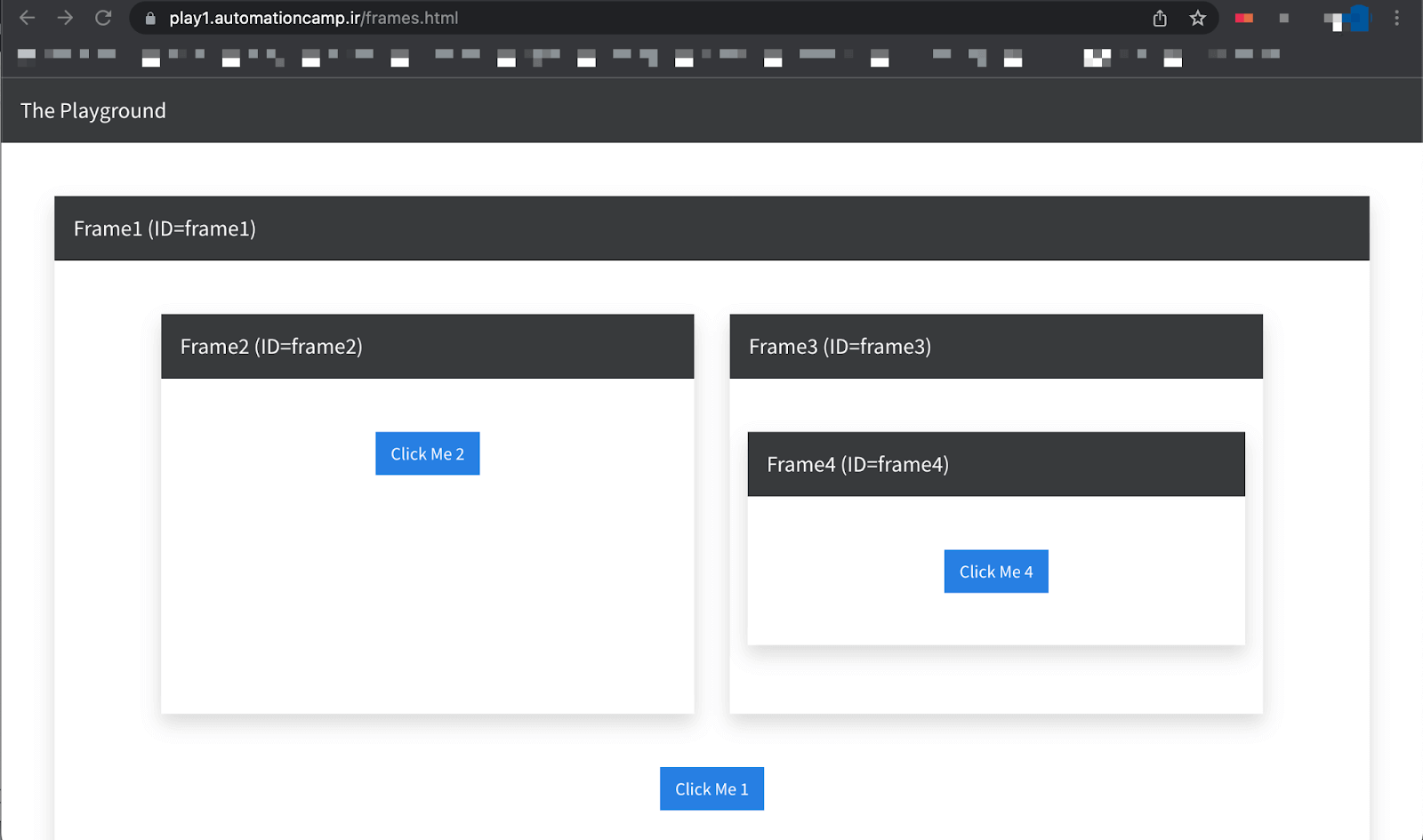1423x840 pixels.
Task: Bookmark this page with the star icon
Action: (1198, 19)
